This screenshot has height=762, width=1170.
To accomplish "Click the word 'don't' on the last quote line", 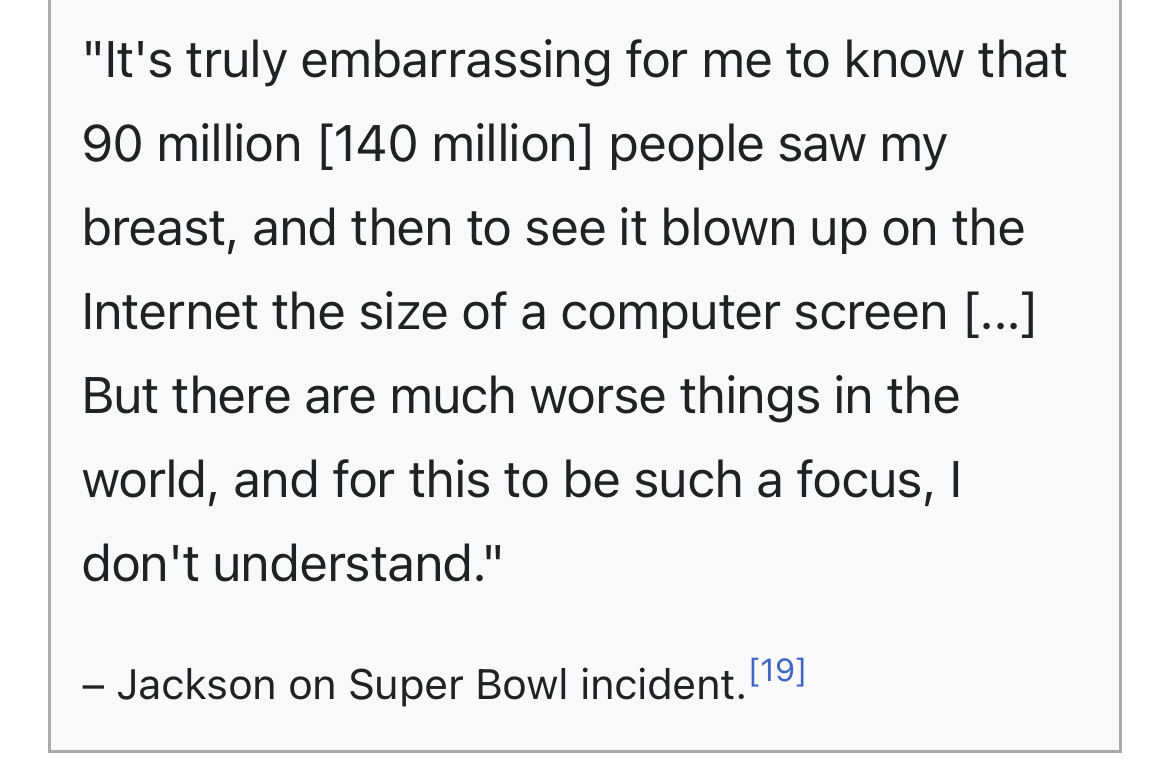I will [140, 563].
